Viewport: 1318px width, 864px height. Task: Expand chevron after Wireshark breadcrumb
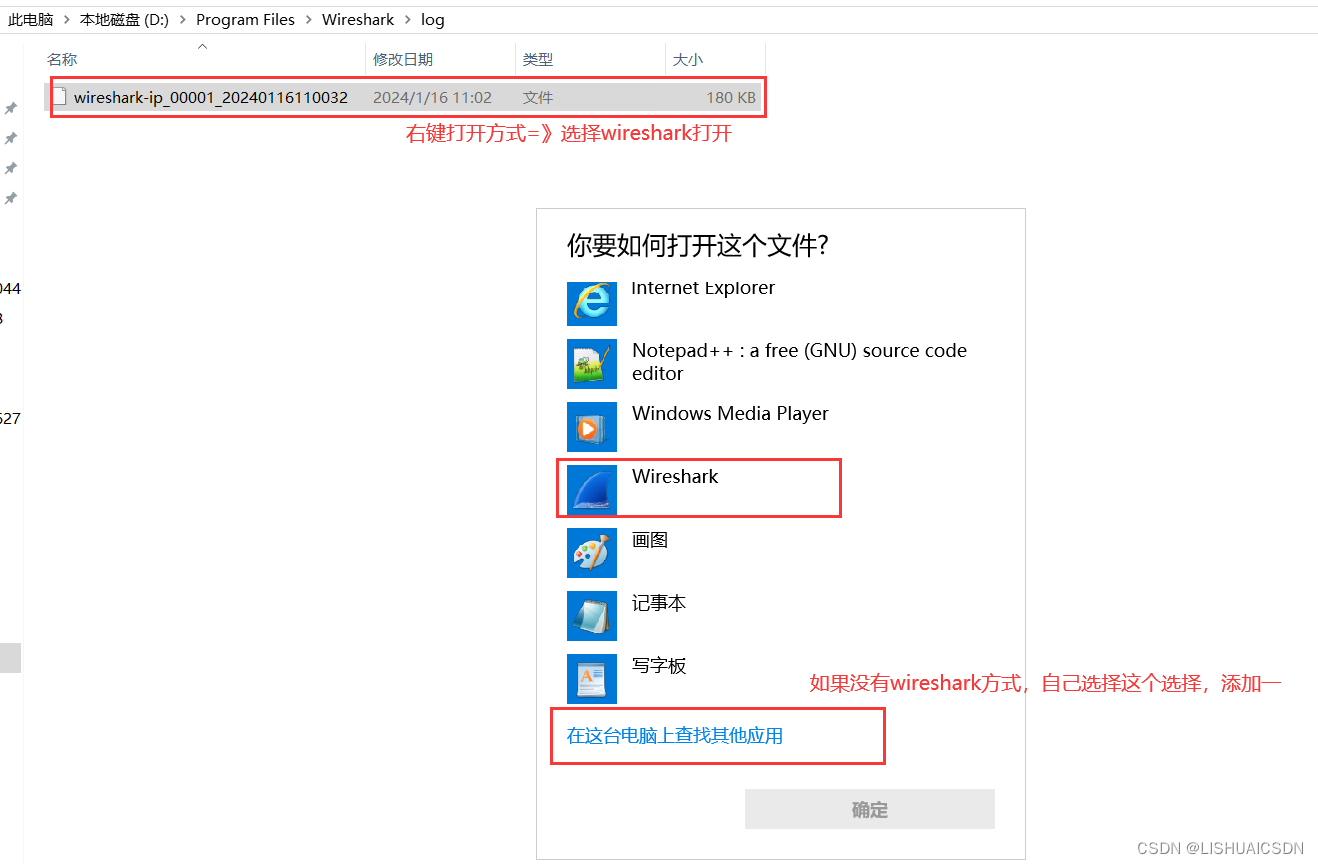pos(408,19)
